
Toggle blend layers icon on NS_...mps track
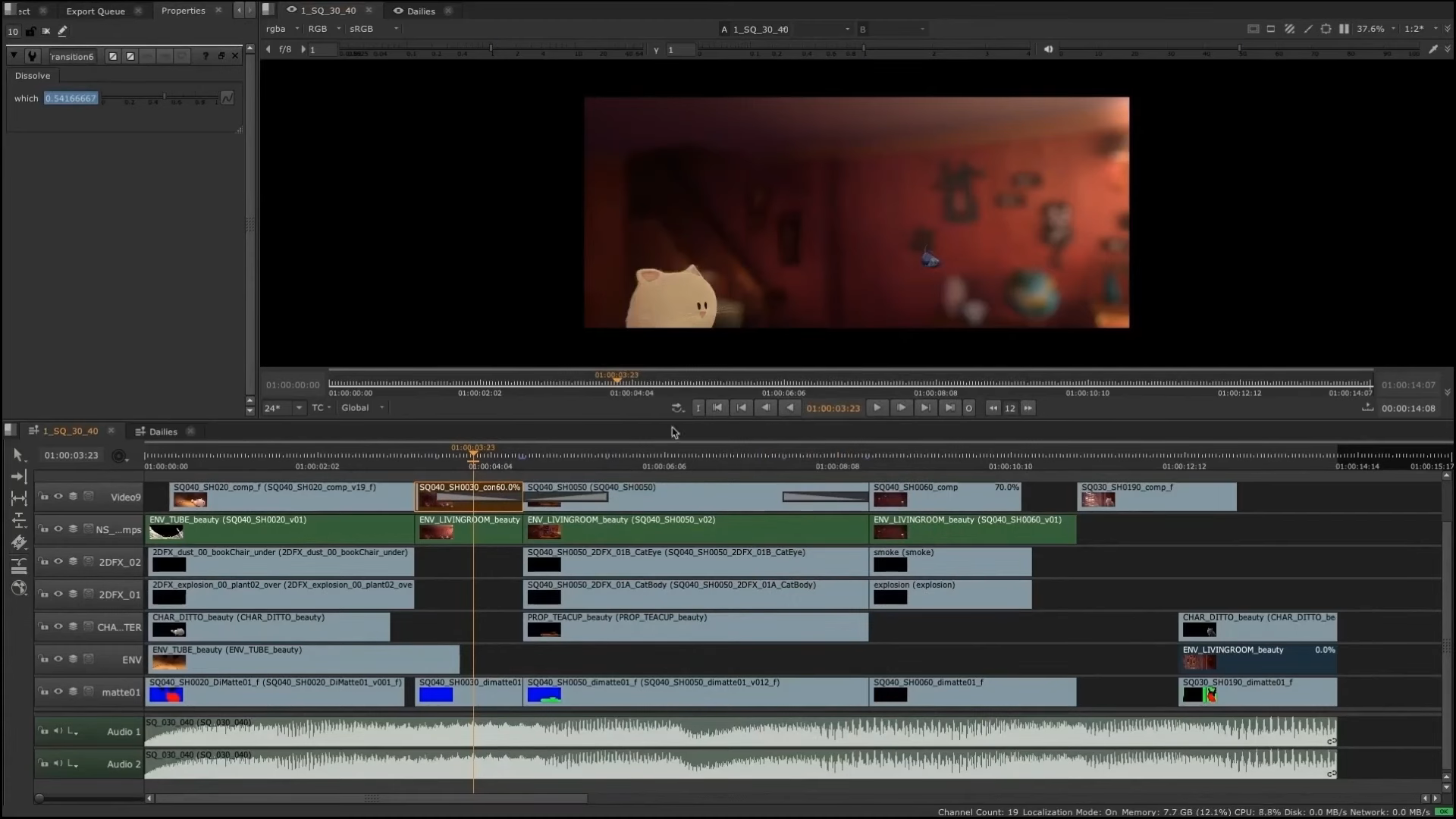(73, 529)
